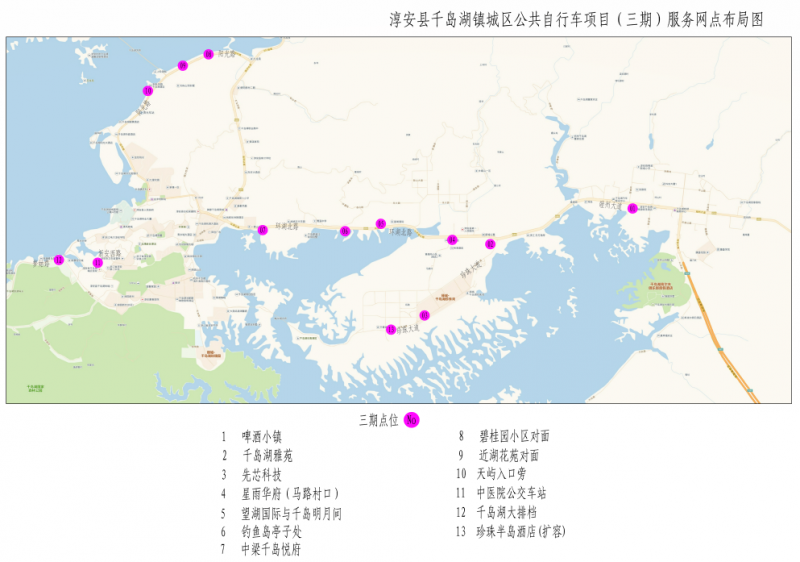Click legend entry 1 啤酒小镇
This screenshot has width=800, height=562.
click(262, 437)
